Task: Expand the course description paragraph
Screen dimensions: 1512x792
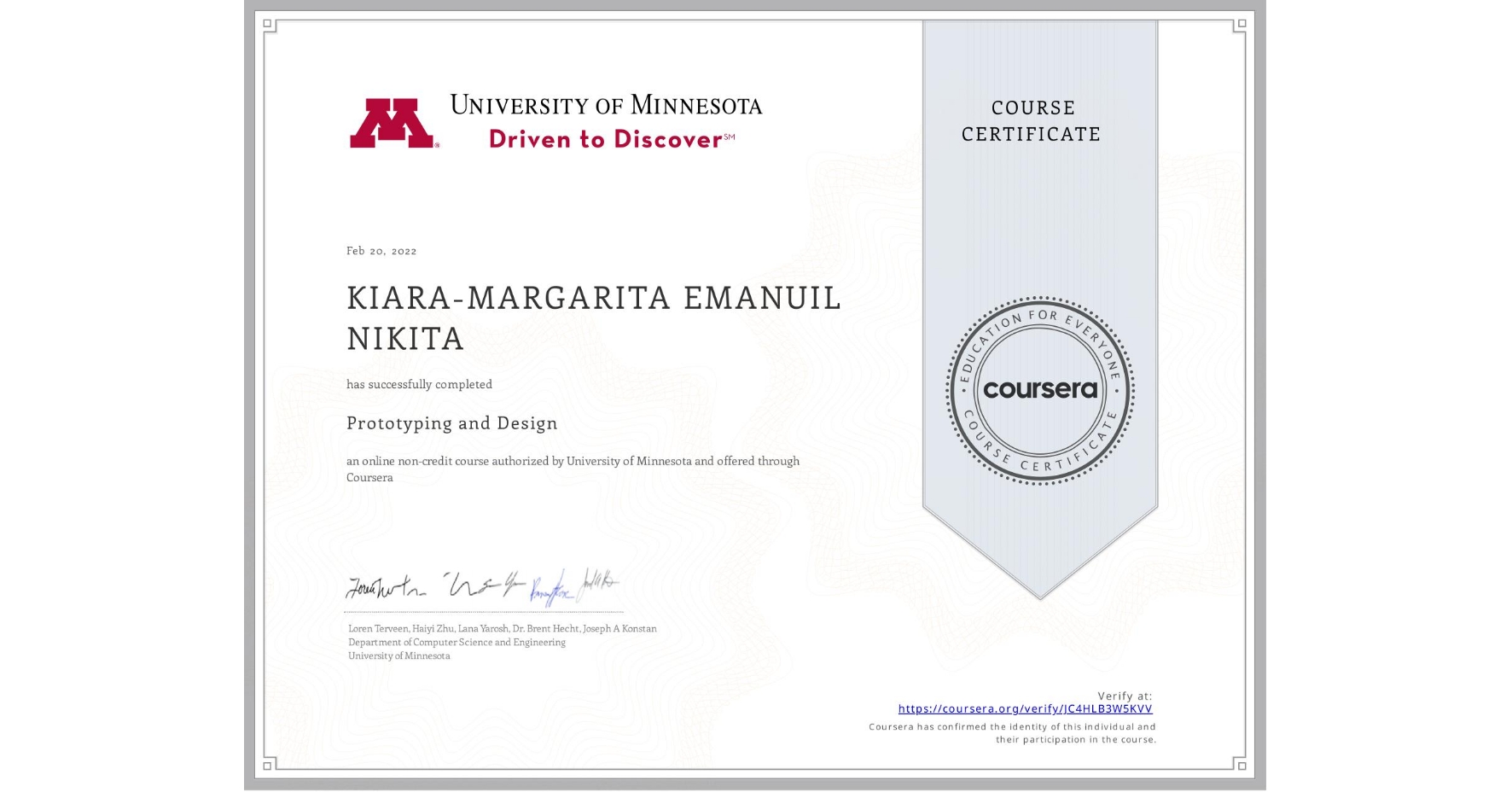Action: [x=573, y=469]
